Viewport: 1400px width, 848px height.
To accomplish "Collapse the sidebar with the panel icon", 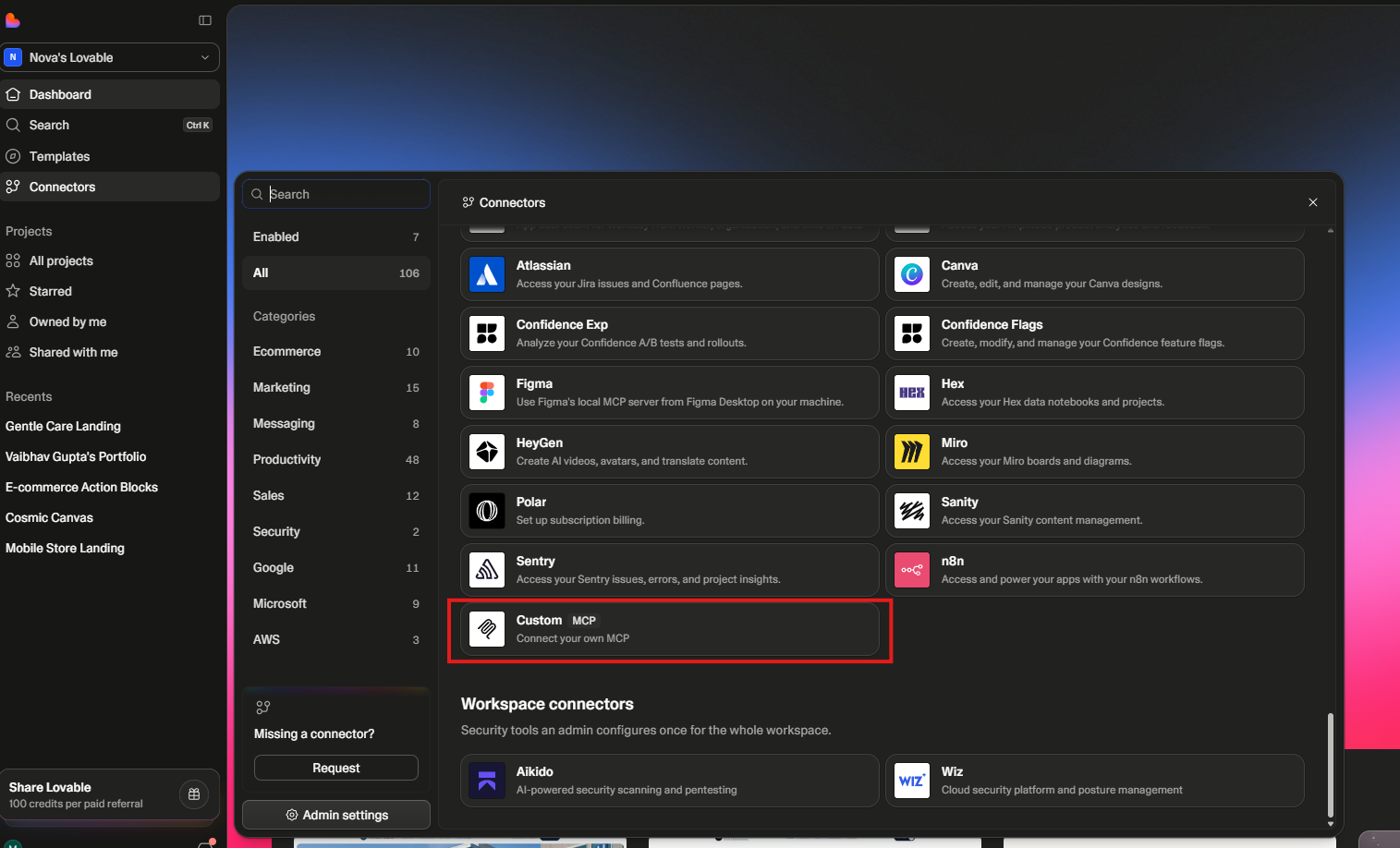I will click(205, 20).
